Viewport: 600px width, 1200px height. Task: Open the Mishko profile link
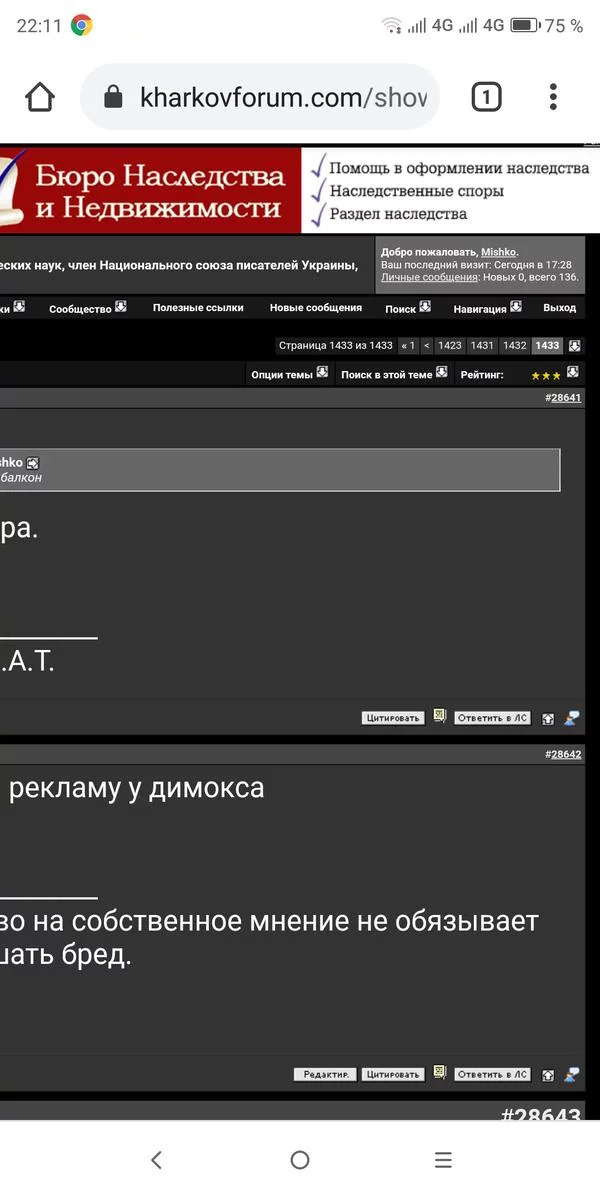coord(498,252)
